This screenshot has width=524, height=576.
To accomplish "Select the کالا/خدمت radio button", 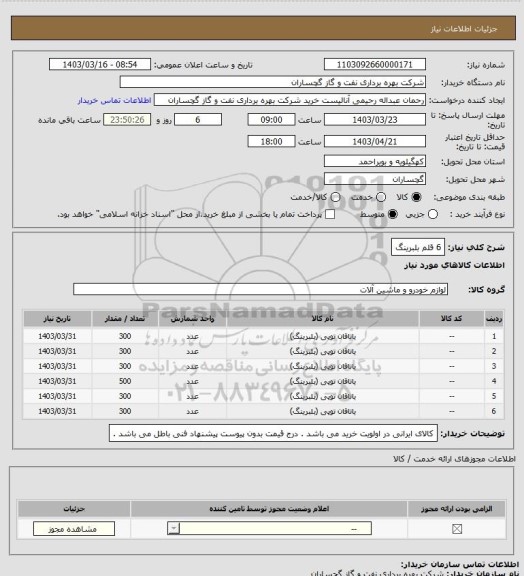I will coord(335,197).
